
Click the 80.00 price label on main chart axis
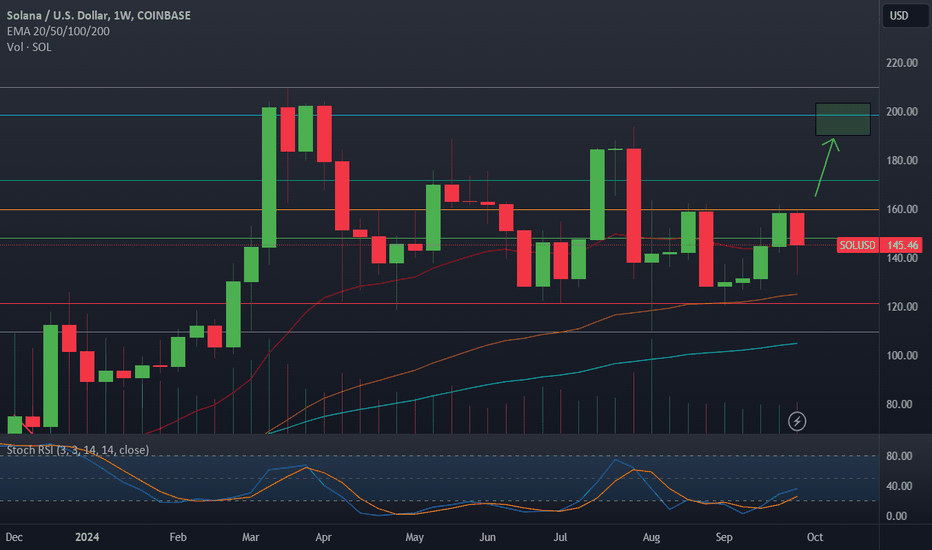click(899, 404)
